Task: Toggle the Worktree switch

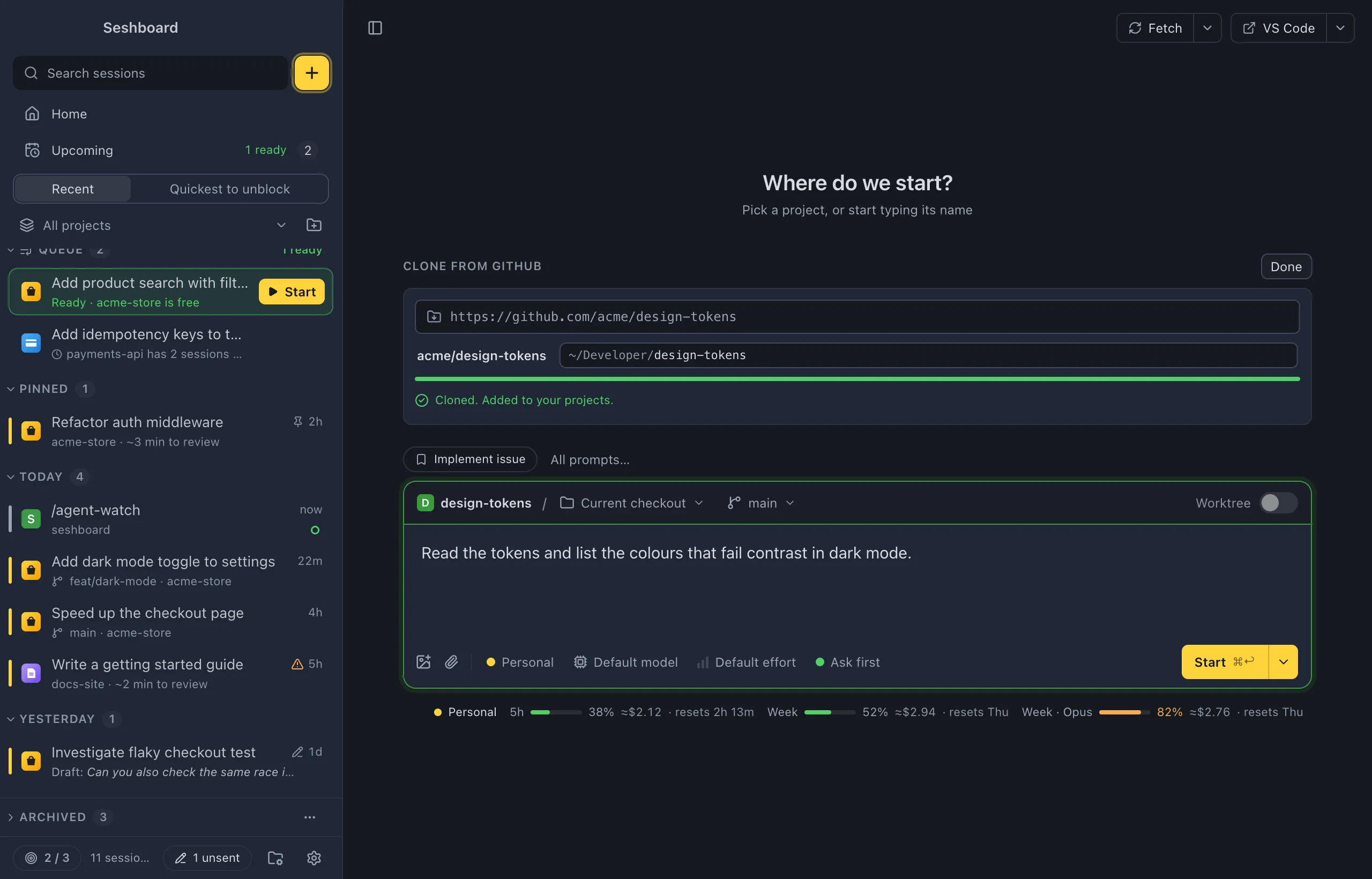Action: (1278, 503)
